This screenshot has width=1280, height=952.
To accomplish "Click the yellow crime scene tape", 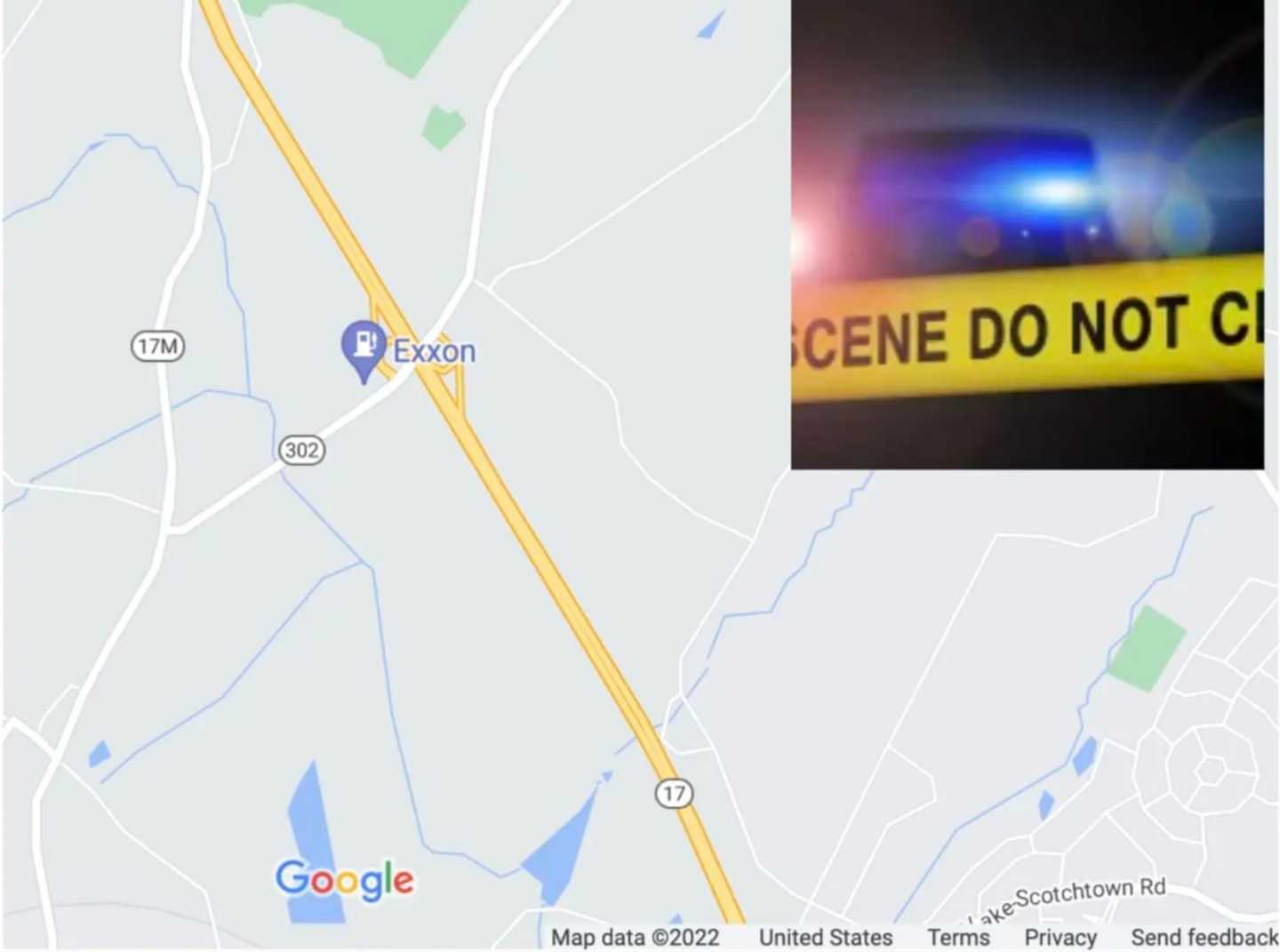I will click(x=1028, y=327).
